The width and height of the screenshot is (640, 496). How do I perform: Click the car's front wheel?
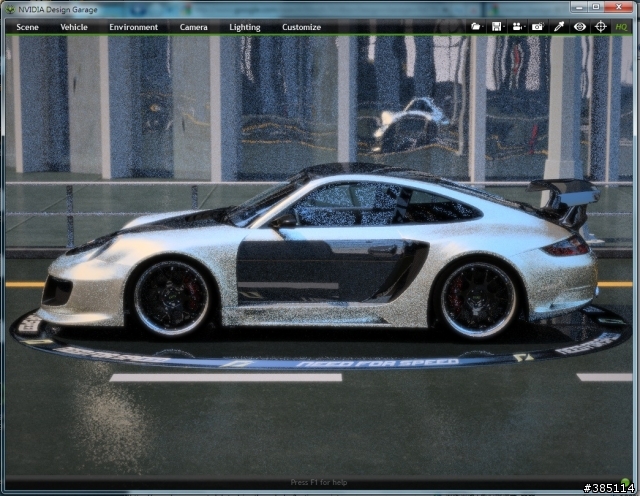pos(171,298)
